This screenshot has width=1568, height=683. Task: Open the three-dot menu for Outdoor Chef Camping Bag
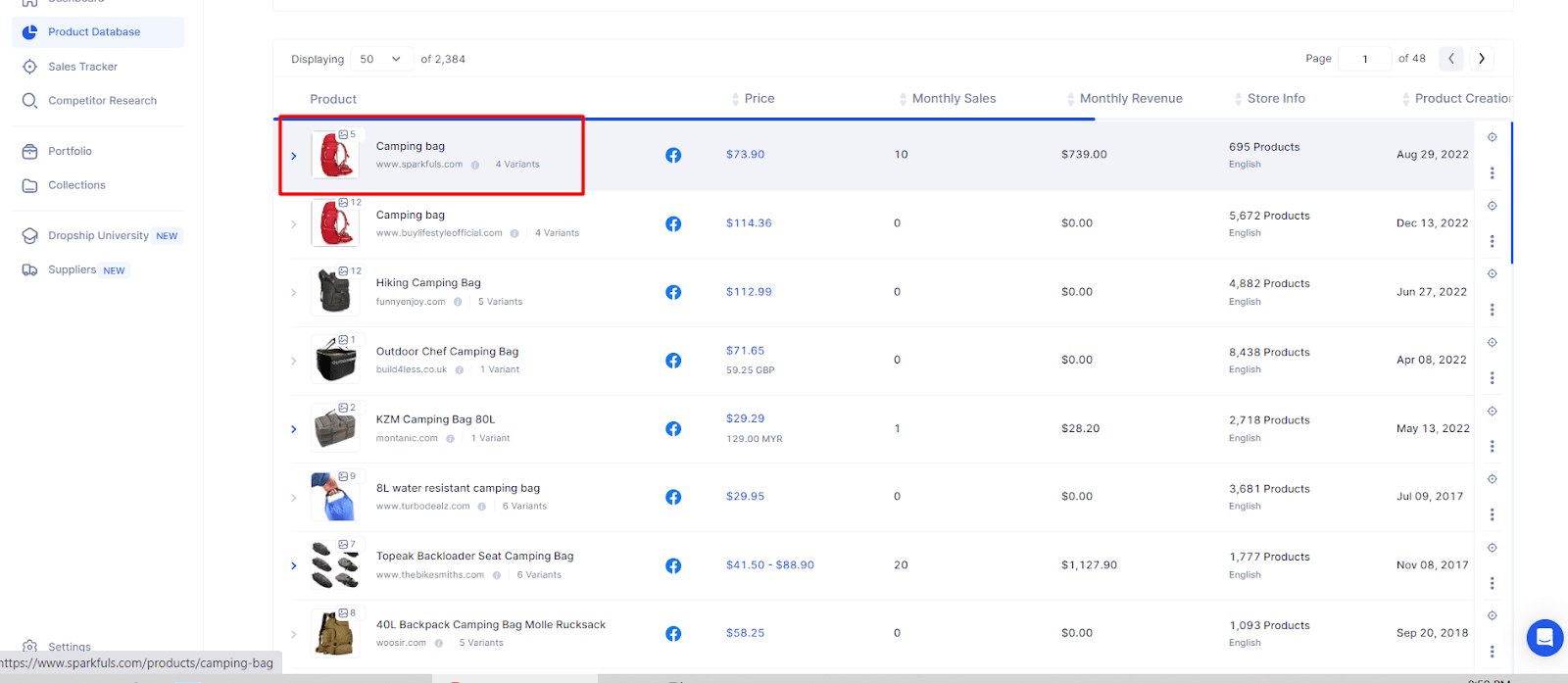point(1492,378)
